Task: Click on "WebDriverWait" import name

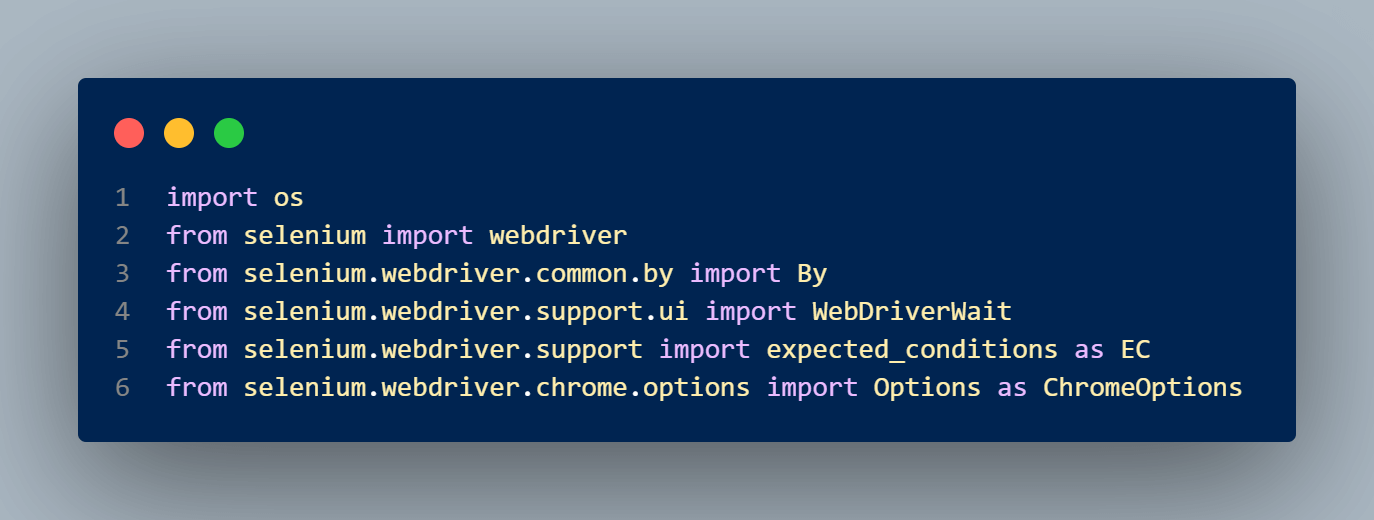Action: (912, 312)
